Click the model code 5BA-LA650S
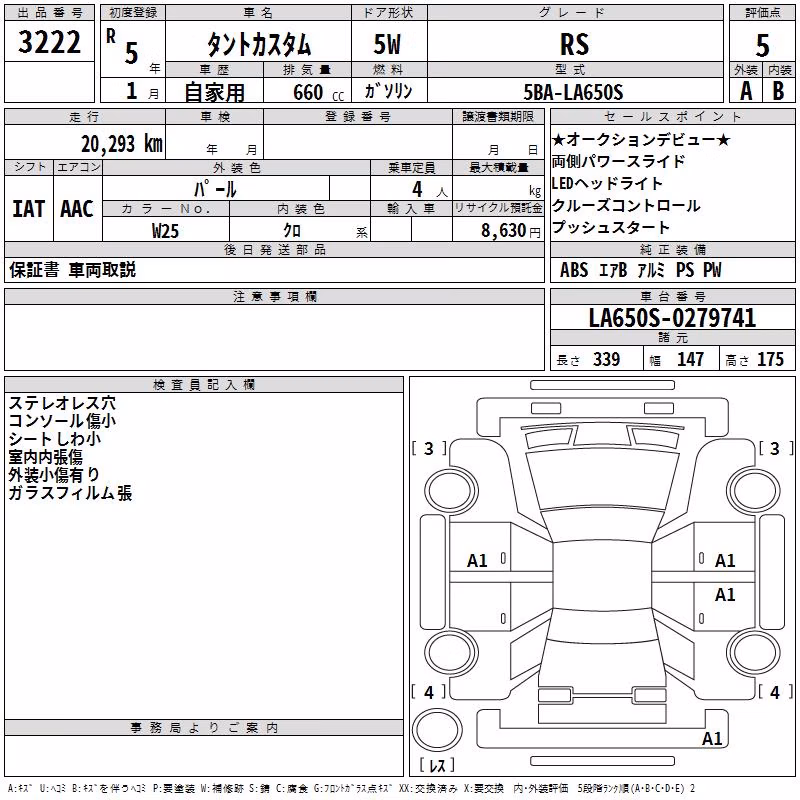 (573, 92)
